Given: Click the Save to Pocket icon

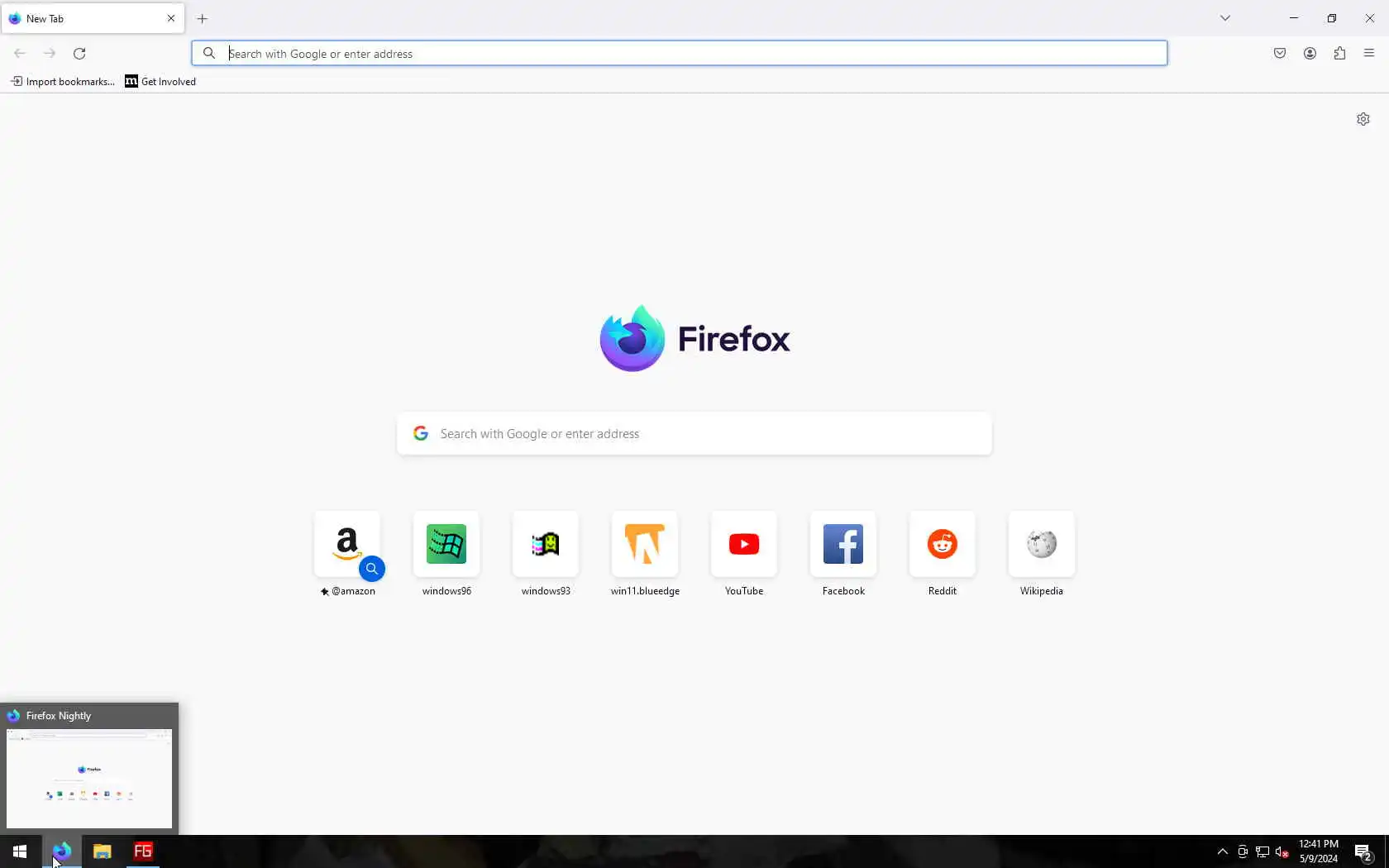Looking at the screenshot, I should point(1280,53).
